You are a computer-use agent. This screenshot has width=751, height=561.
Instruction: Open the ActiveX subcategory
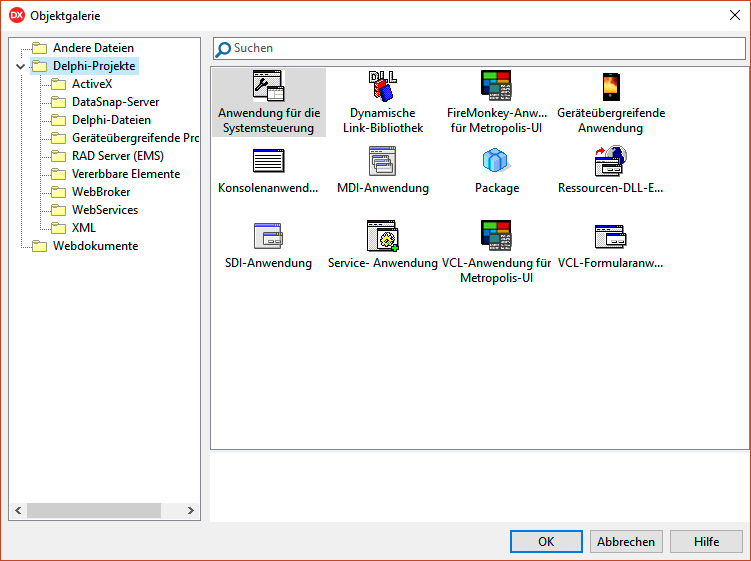click(92, 84)
